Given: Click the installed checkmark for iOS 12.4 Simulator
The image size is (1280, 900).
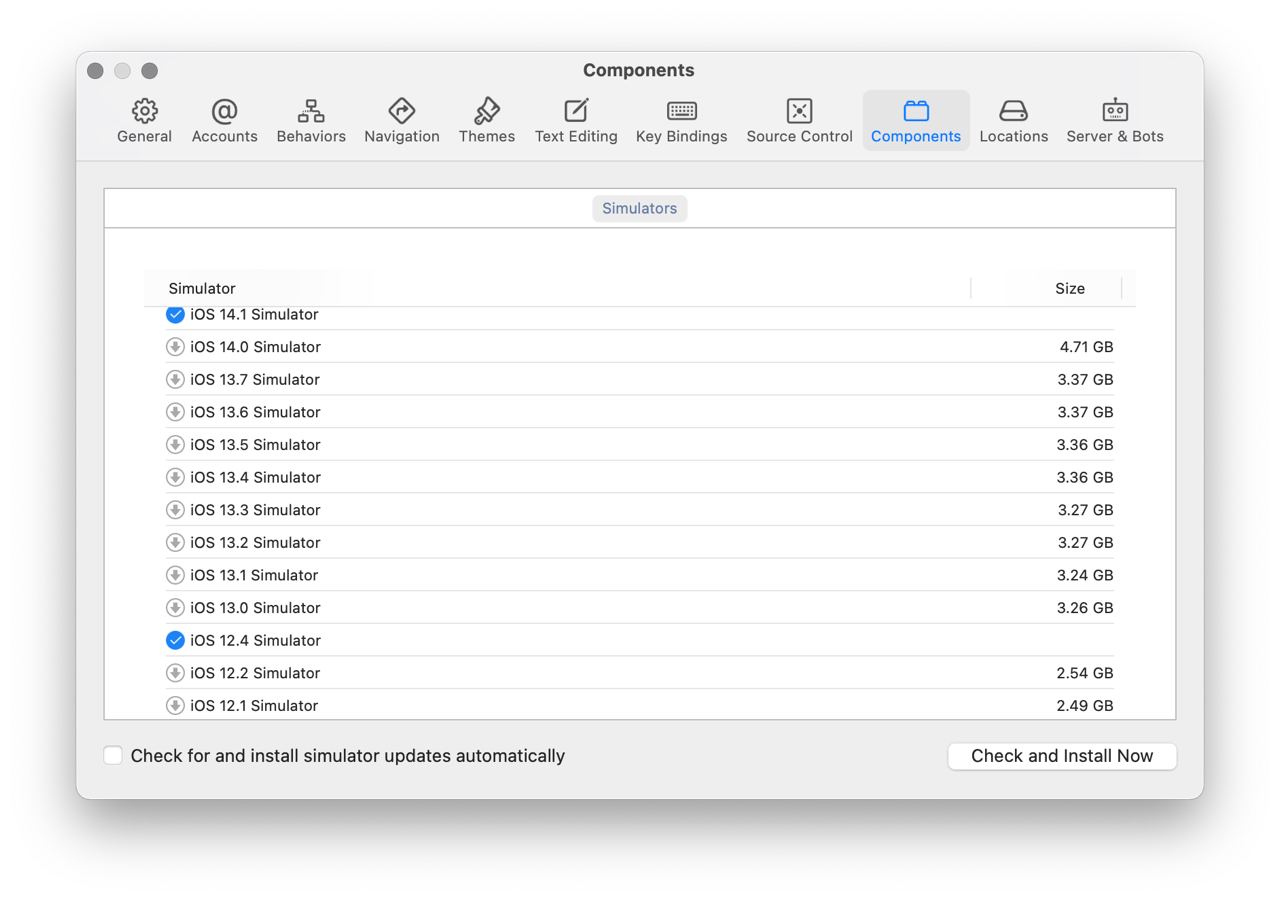Looking at the screenshot, I should click(175, 640).
